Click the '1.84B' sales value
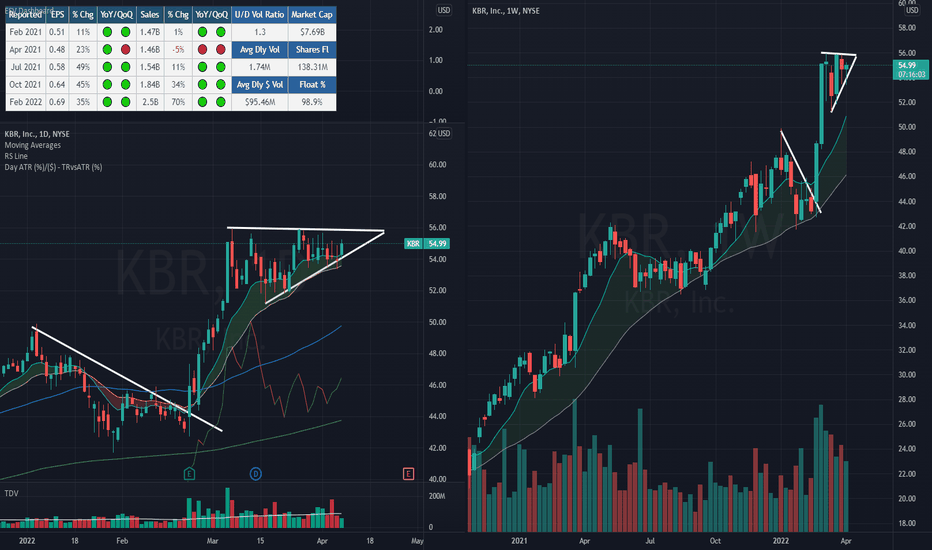Viewport: 932px width, 550px height. click(x=150, y=85)
